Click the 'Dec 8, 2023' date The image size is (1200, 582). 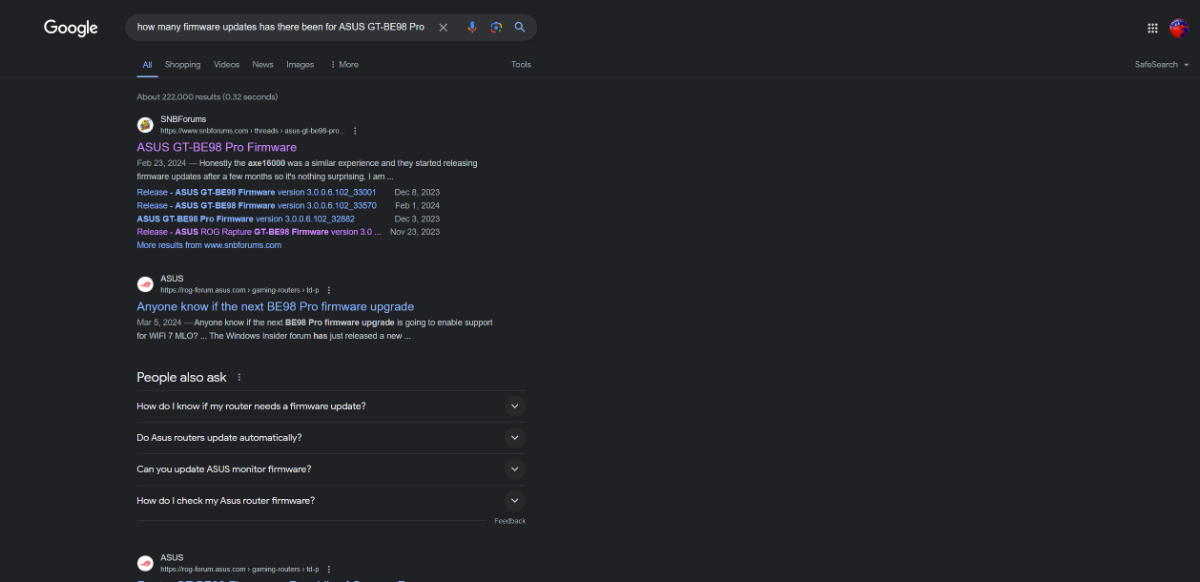[x=417, y=192]
